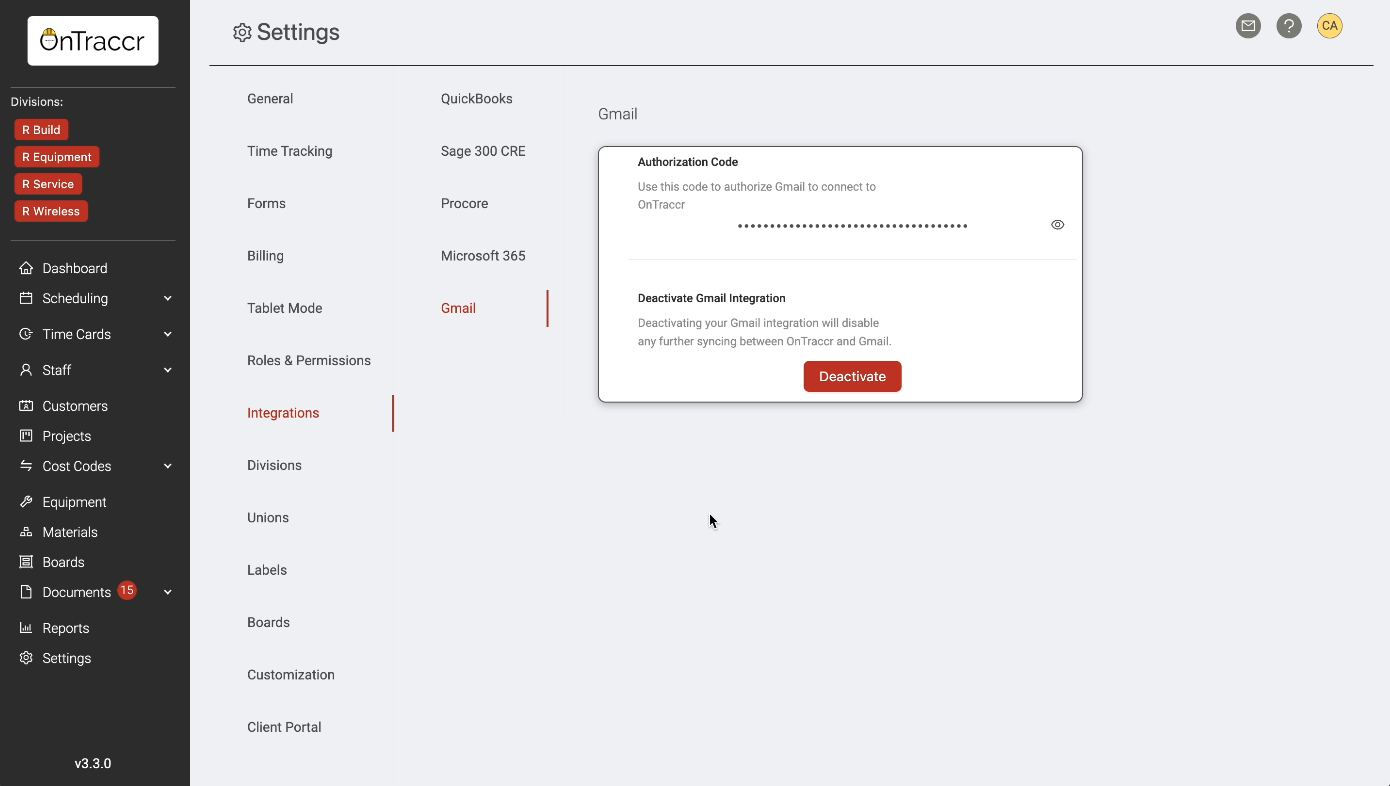Open the CA user avatar menu
The width and height of the screenshot is (1390, 786).
1329,26
